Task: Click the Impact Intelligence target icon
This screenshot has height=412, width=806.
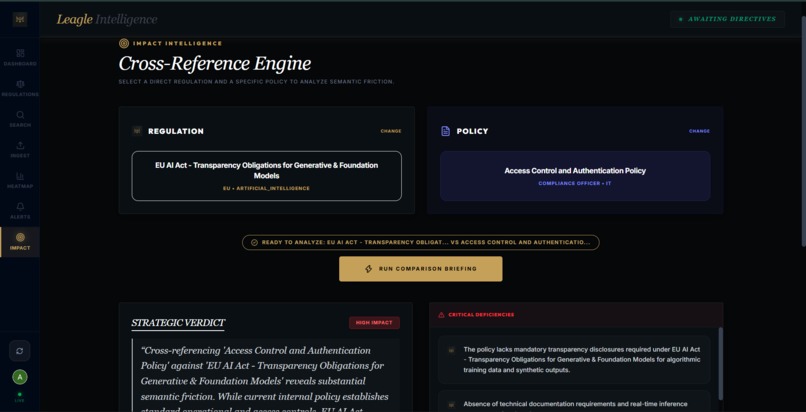Action: [123, 44]
